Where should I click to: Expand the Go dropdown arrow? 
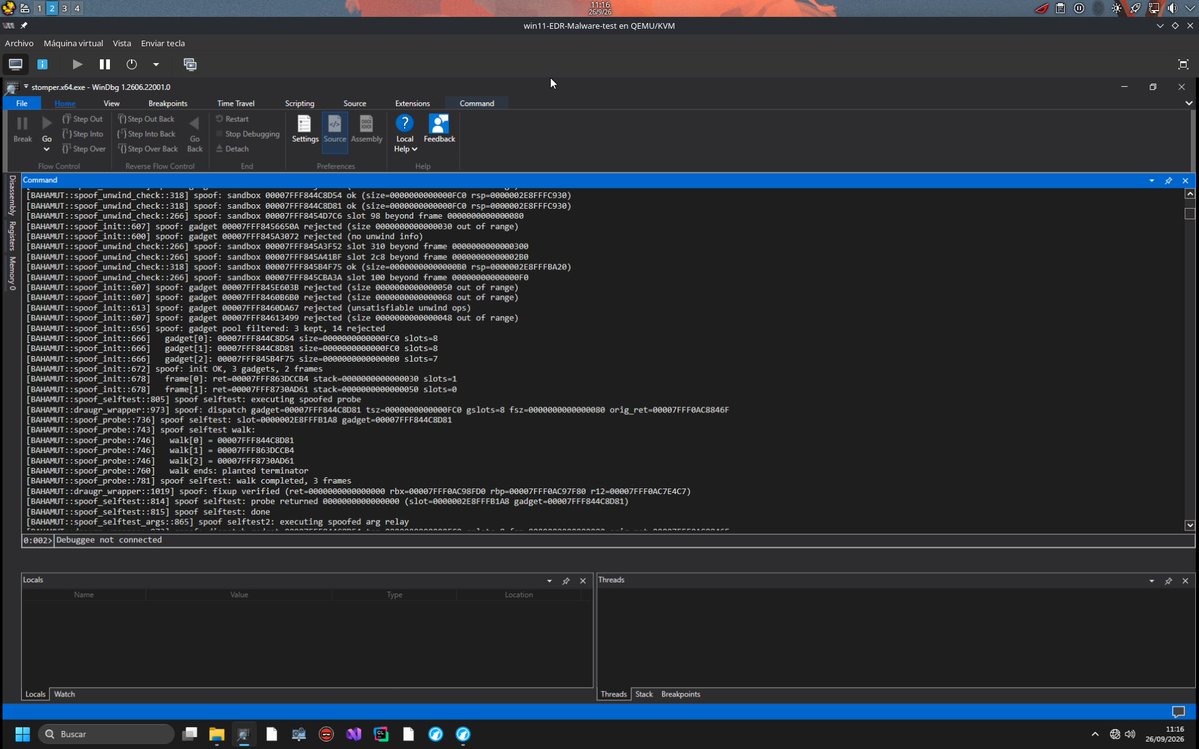(x=47, y=149)
